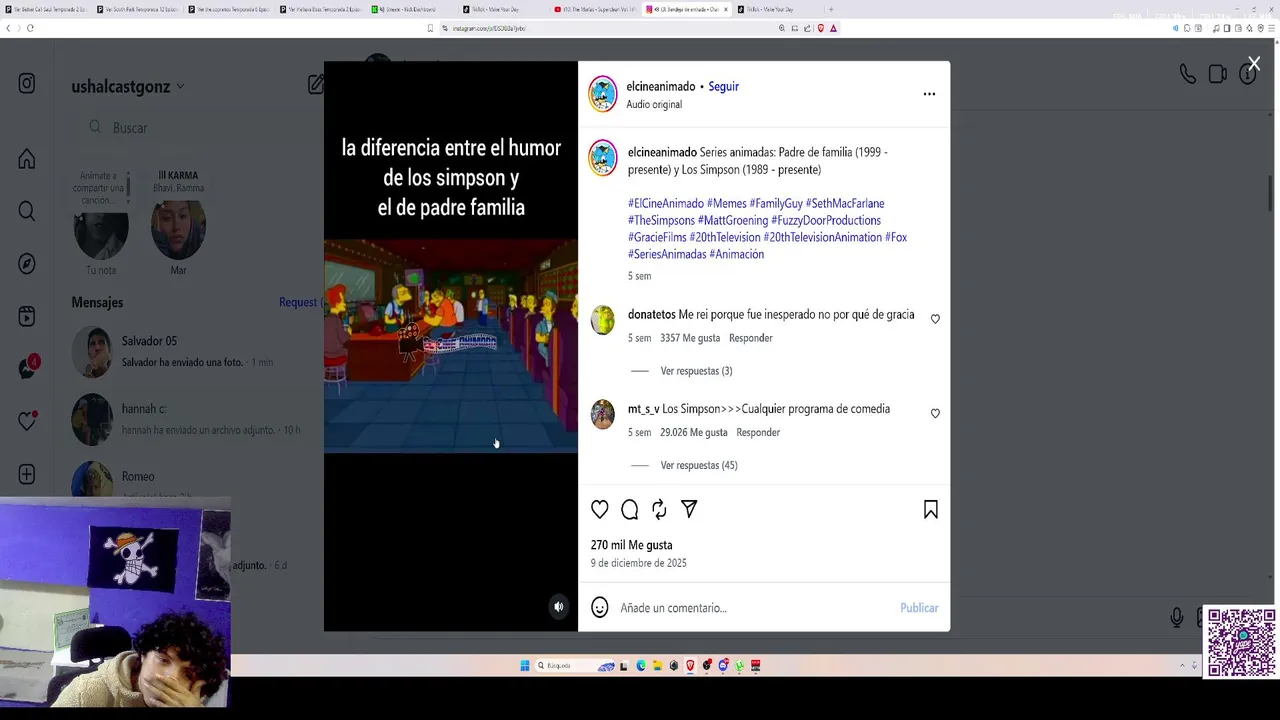Open the #FamilyGuy hashtag

(x=776, y=204)
